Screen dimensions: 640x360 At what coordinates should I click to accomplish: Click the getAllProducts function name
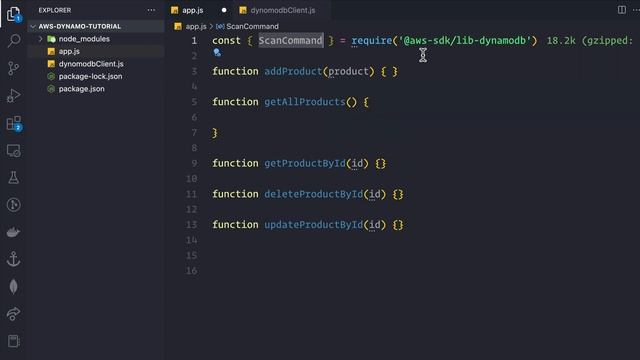click(x=304, y=102)
